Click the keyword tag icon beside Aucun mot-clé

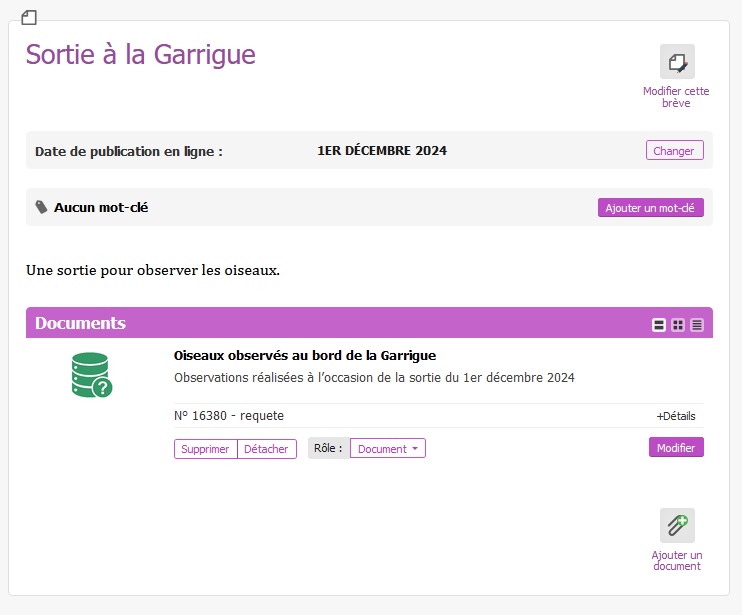coord(41,207)
